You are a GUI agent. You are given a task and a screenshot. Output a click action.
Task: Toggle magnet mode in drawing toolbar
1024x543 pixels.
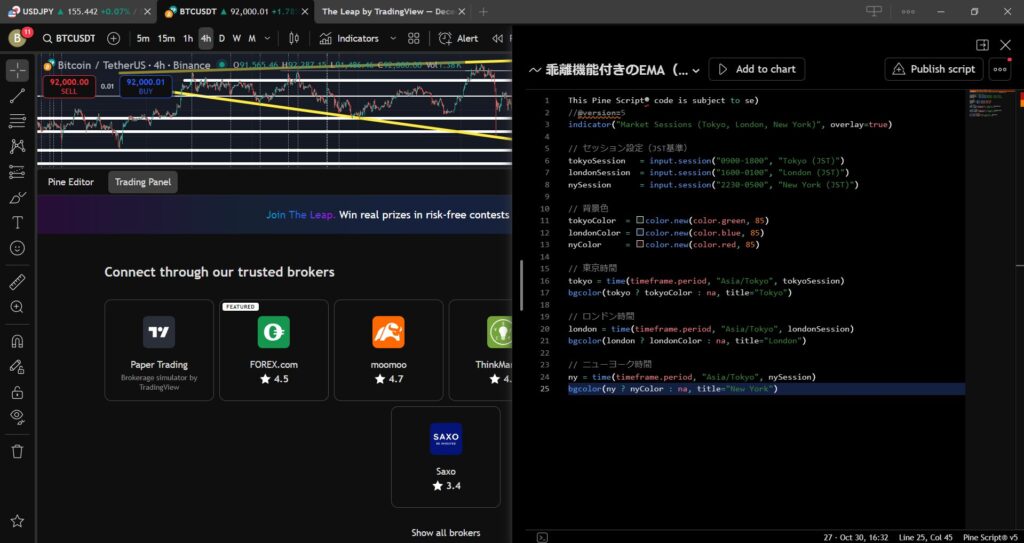[x=17, y=342]
